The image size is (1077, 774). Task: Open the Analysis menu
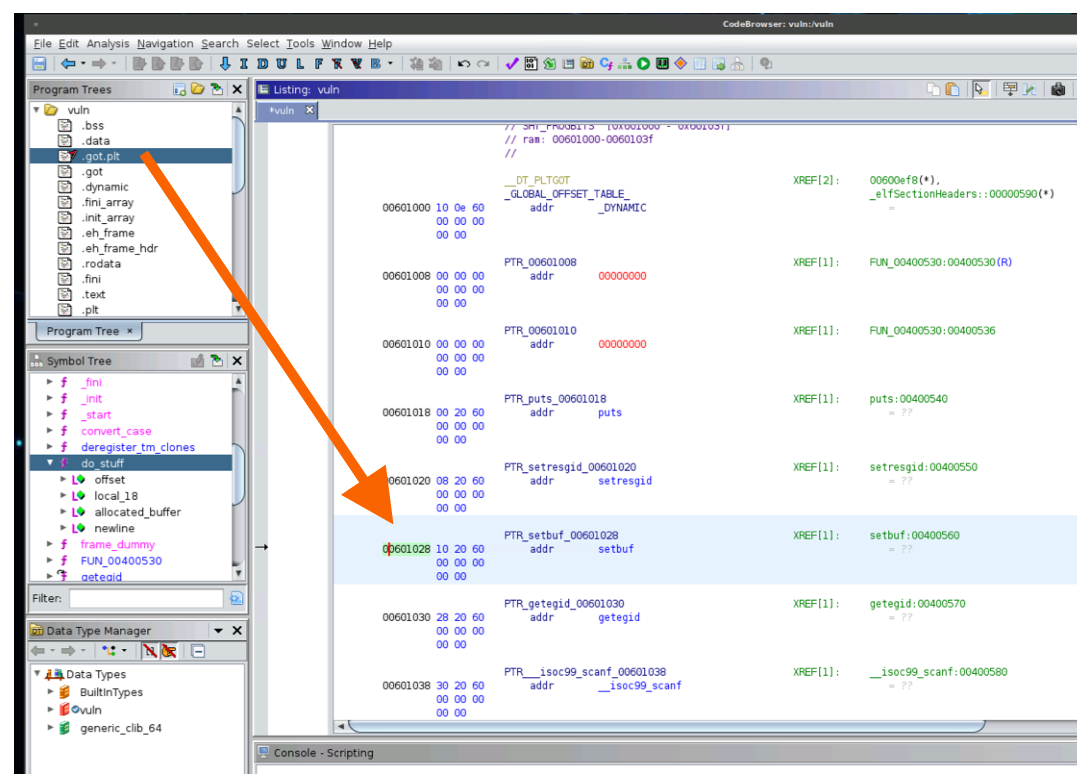(107, 44)
